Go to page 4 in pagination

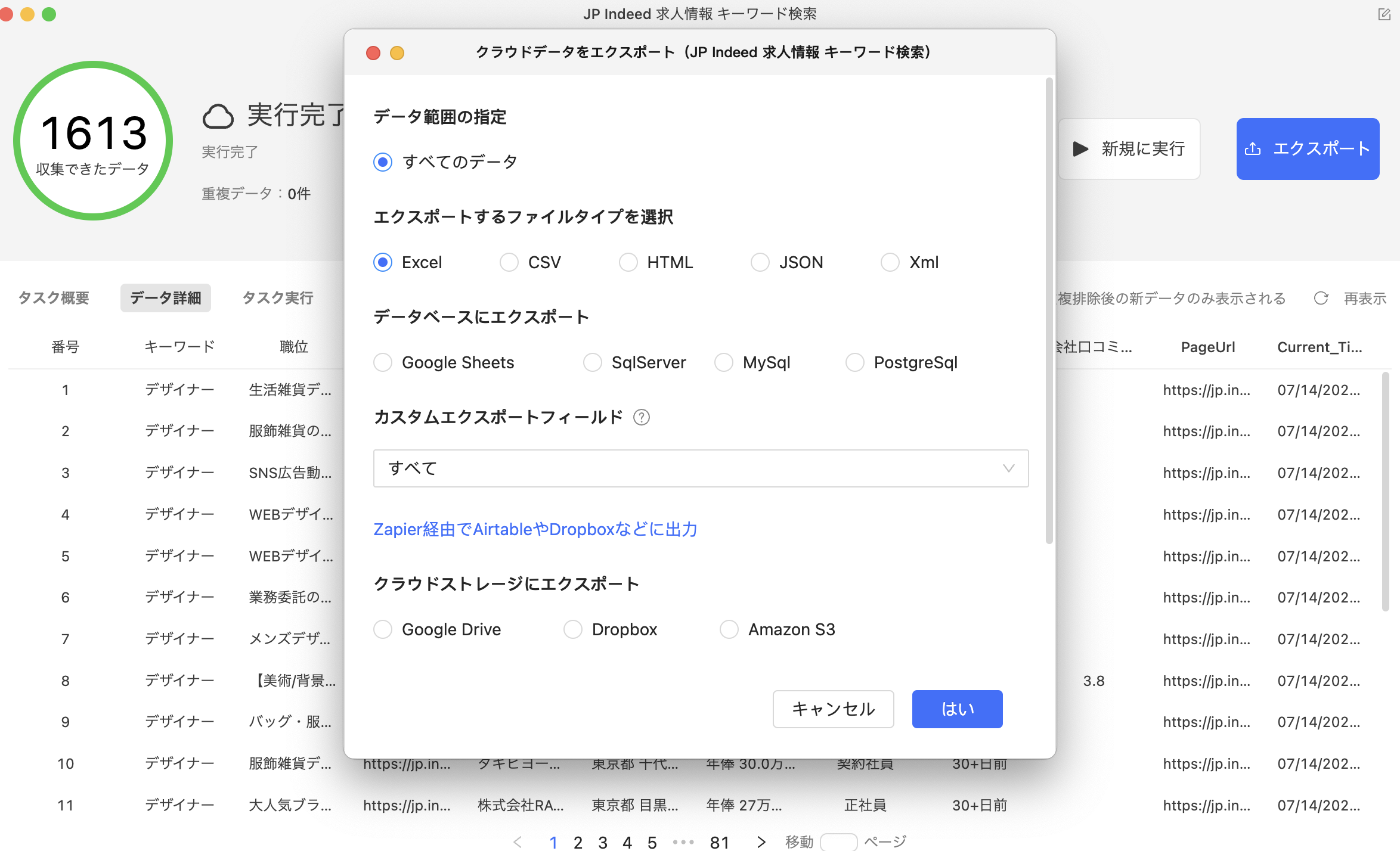(x=627, y=842)
